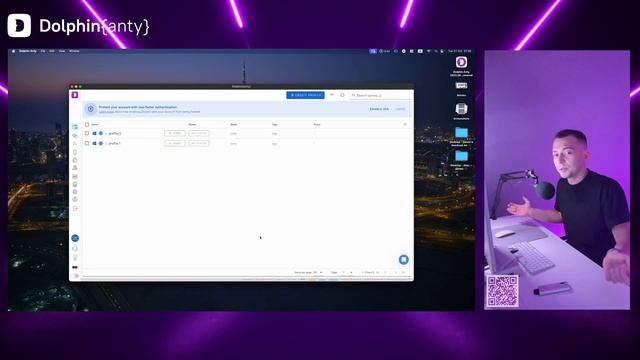Click the Wi-Fi icon in macOS menu bar
This screenshot has width=640, height=360.
click(429, 51)
